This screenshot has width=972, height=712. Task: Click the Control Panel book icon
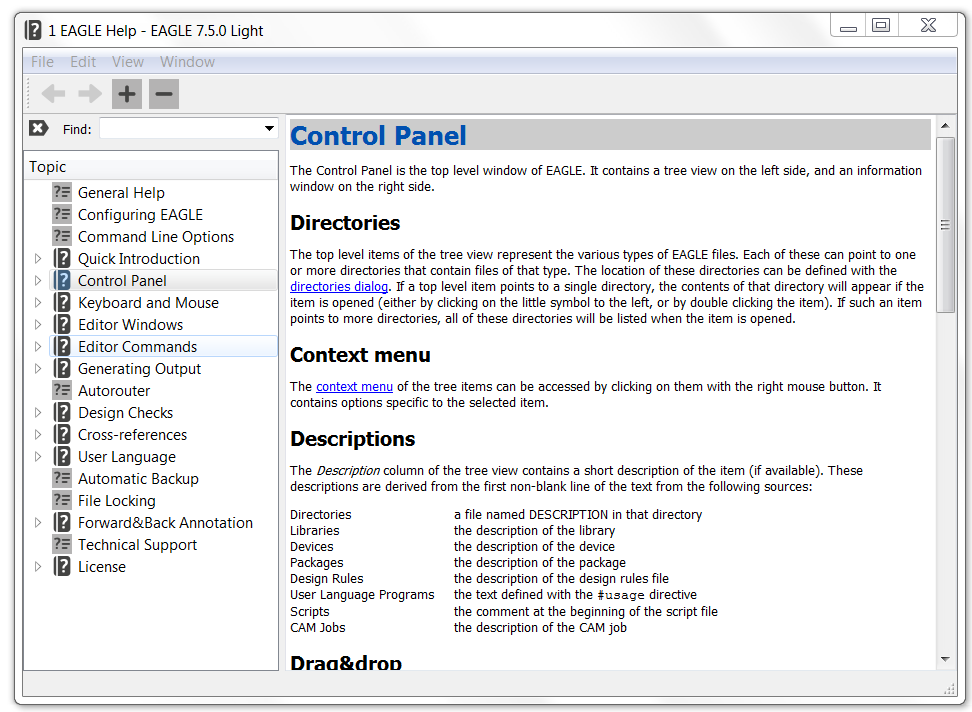click(62, 281)
